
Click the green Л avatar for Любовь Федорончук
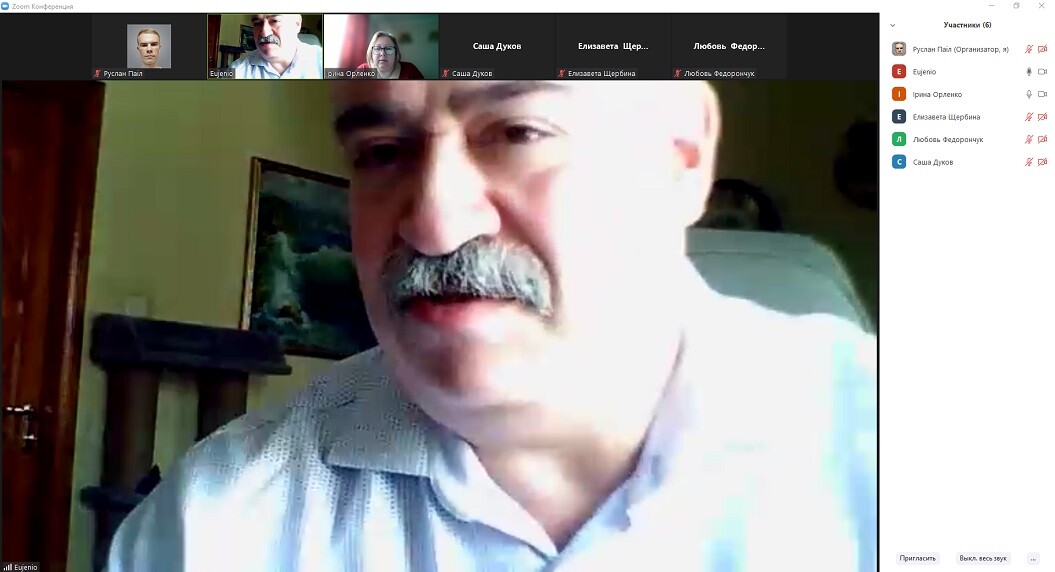point(899,139)
